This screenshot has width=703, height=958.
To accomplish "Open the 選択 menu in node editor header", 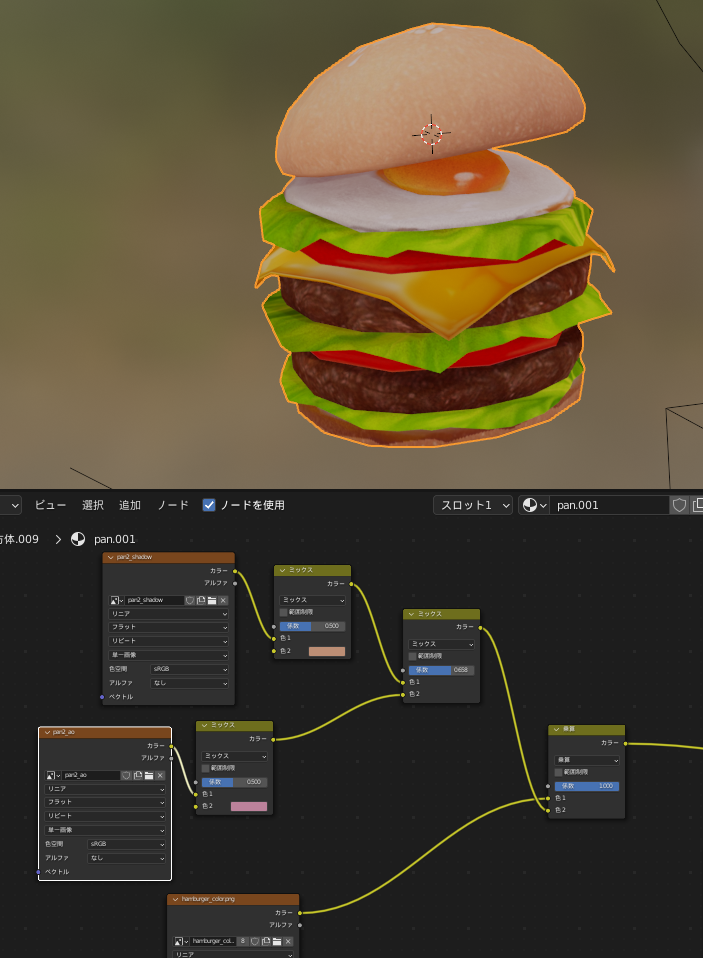I will tap(92, 505).
